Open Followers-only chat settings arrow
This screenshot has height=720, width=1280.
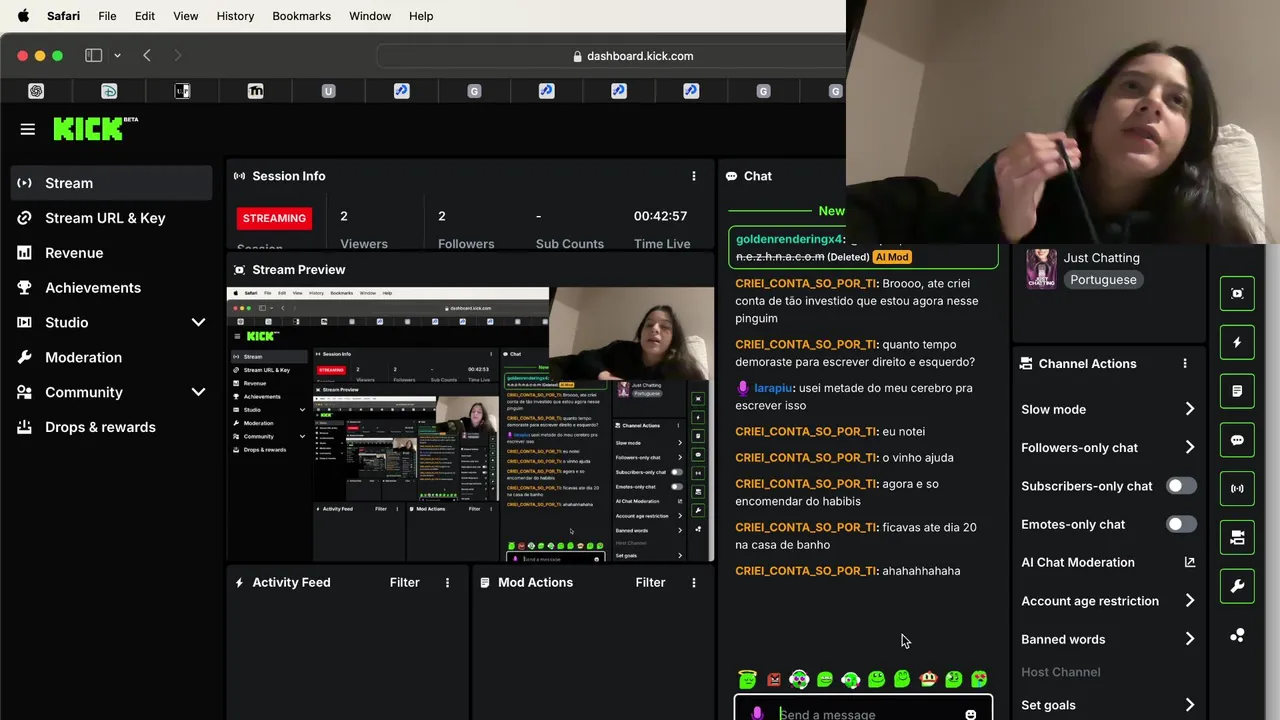click(1189, 447)
